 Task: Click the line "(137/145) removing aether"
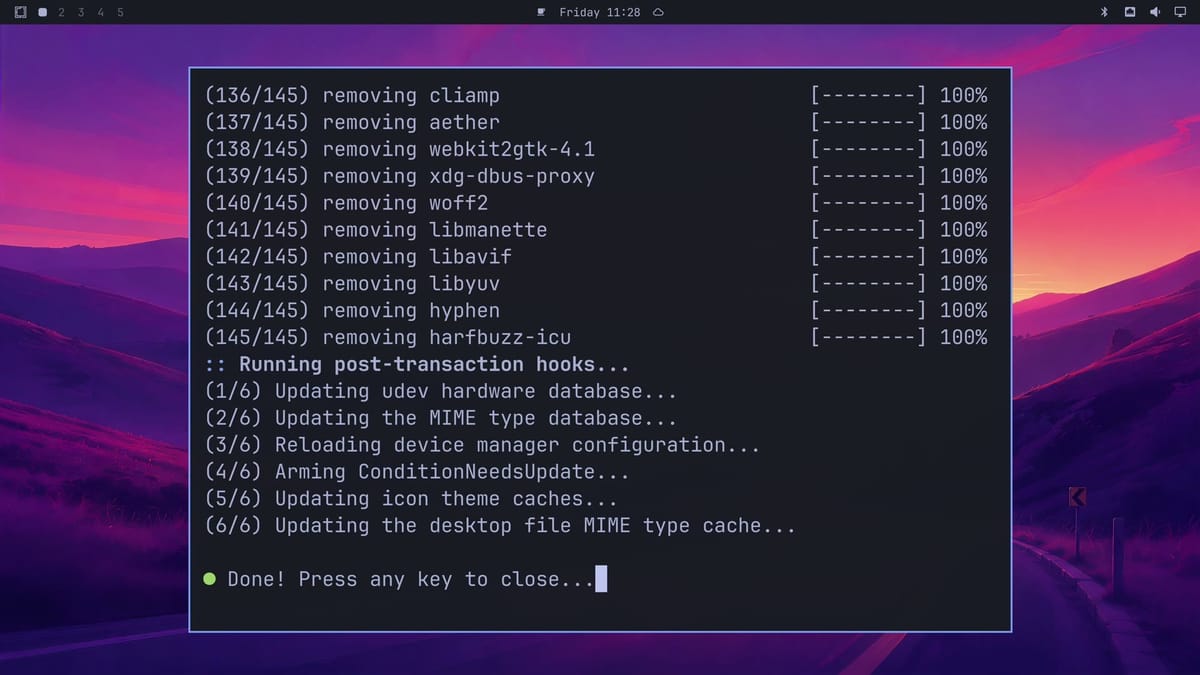[x=352, y=123]
